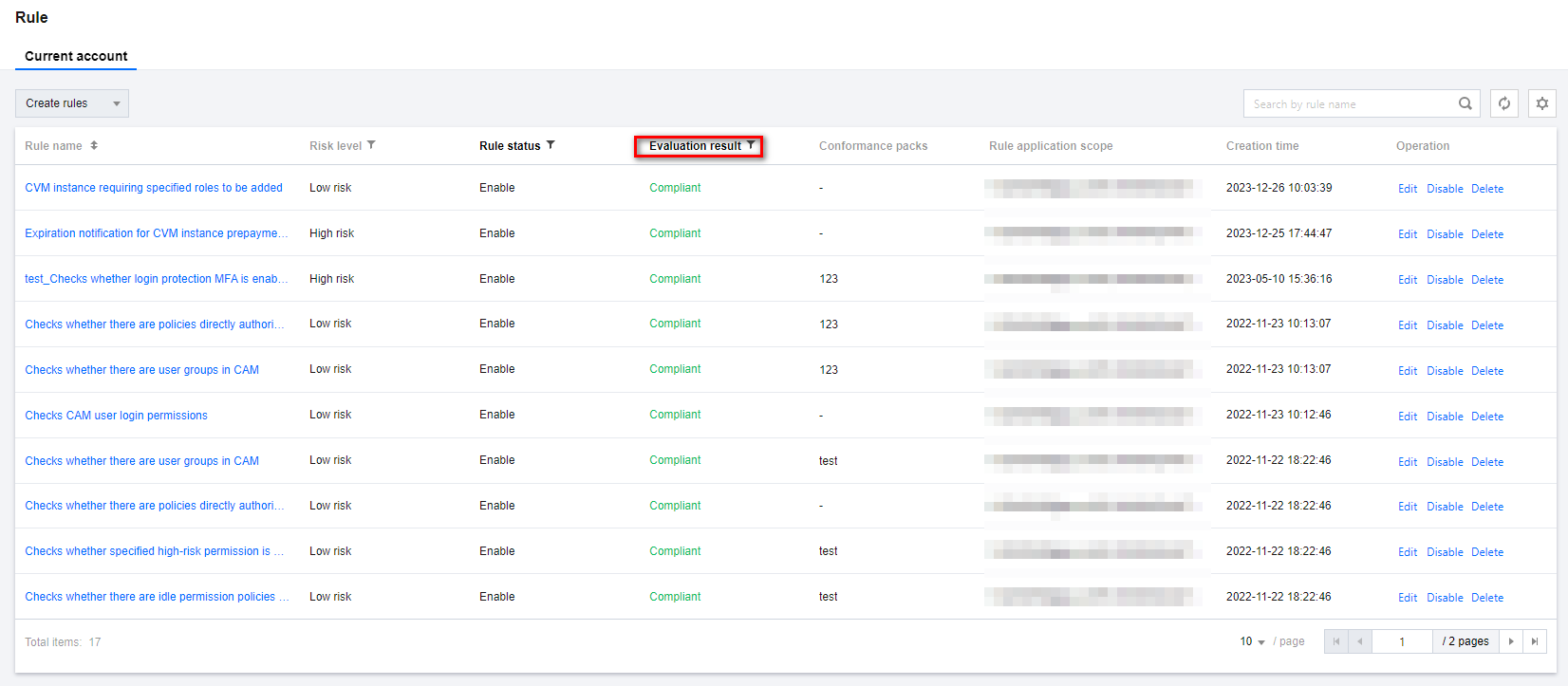1568x686 pixels.
Task: Click High risk in Expiration notification row
Action: [331, 233]
